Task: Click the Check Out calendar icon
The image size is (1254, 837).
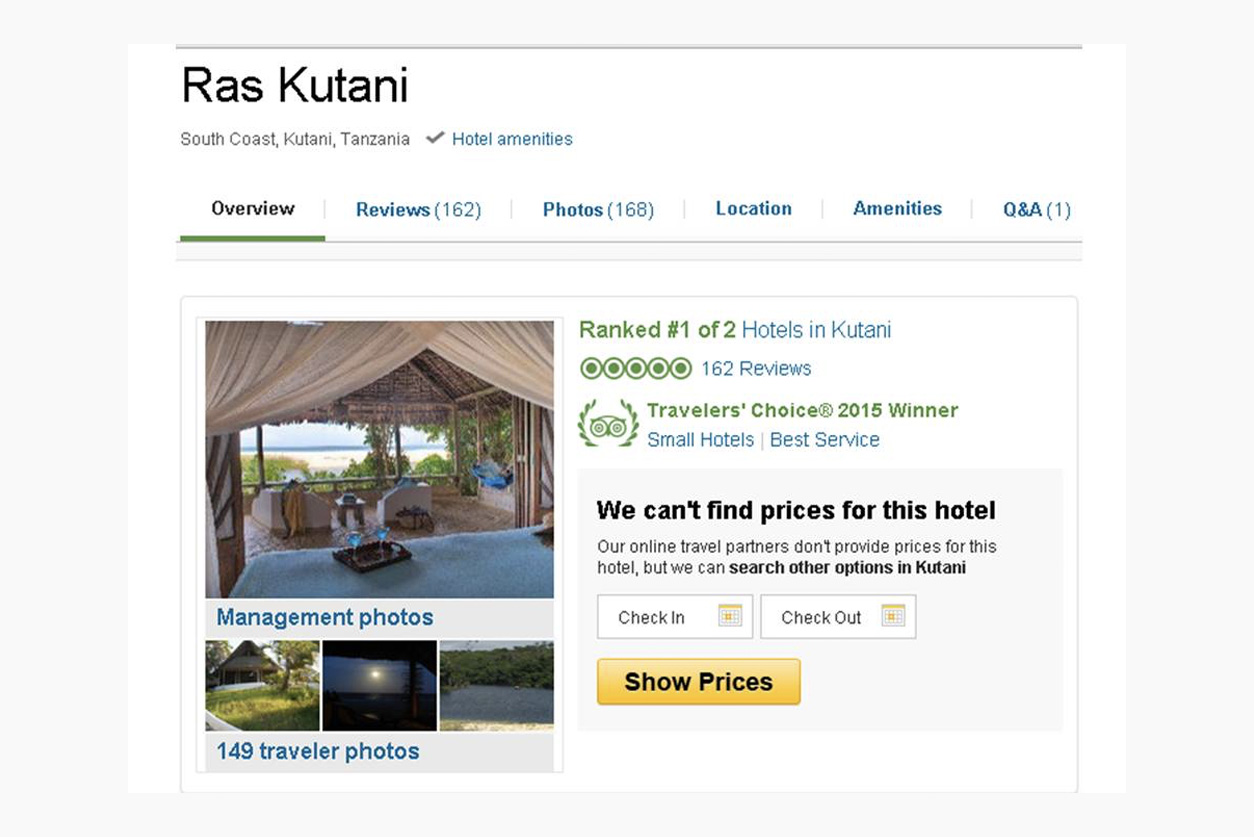Action: (x=893, y=616)
